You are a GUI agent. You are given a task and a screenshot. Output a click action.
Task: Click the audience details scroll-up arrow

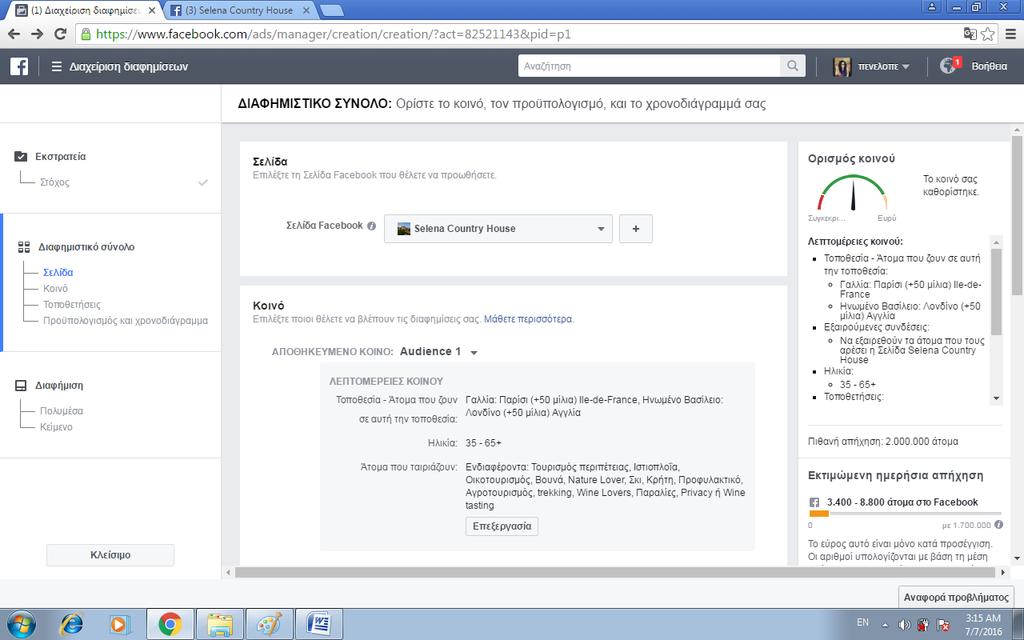[x=996, y=242]
